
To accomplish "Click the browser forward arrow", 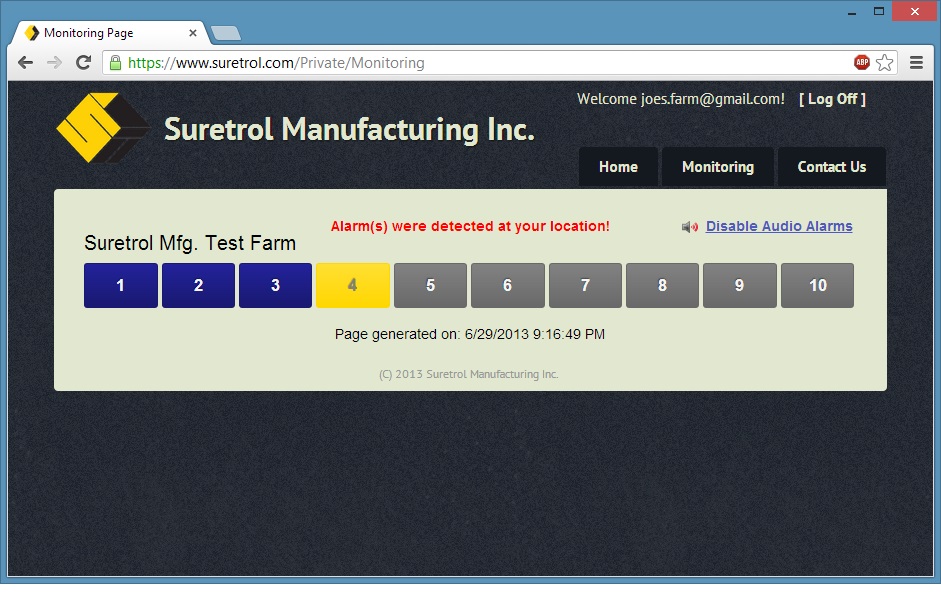I will 55,63.
